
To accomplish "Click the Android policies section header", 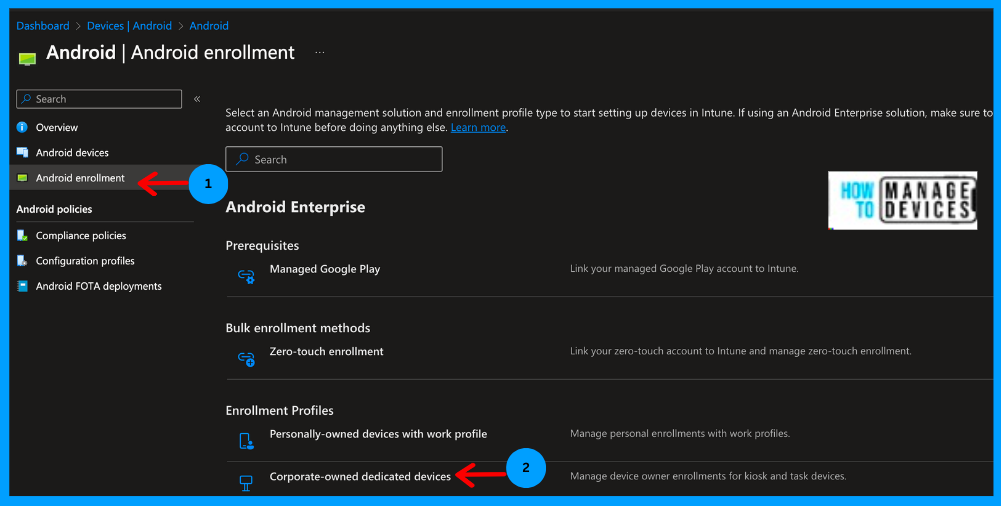I will click(54, 209).
